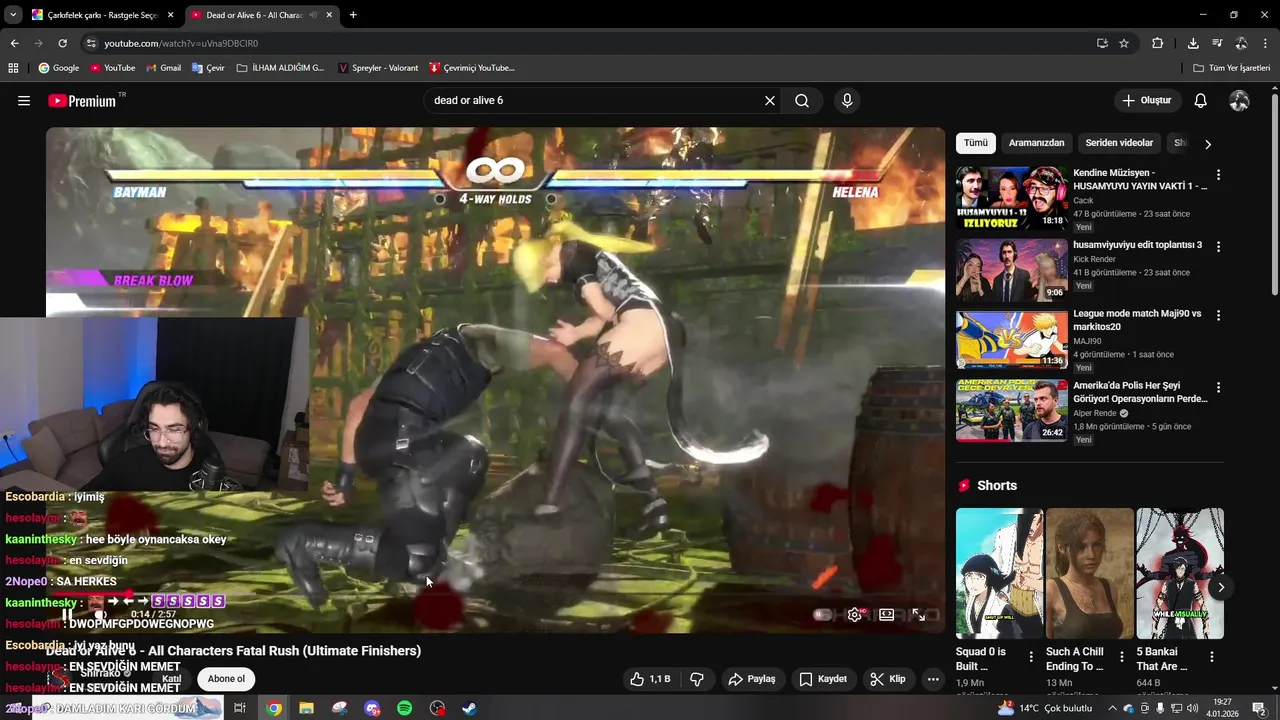Click the address bar URL

pos(181,43)
